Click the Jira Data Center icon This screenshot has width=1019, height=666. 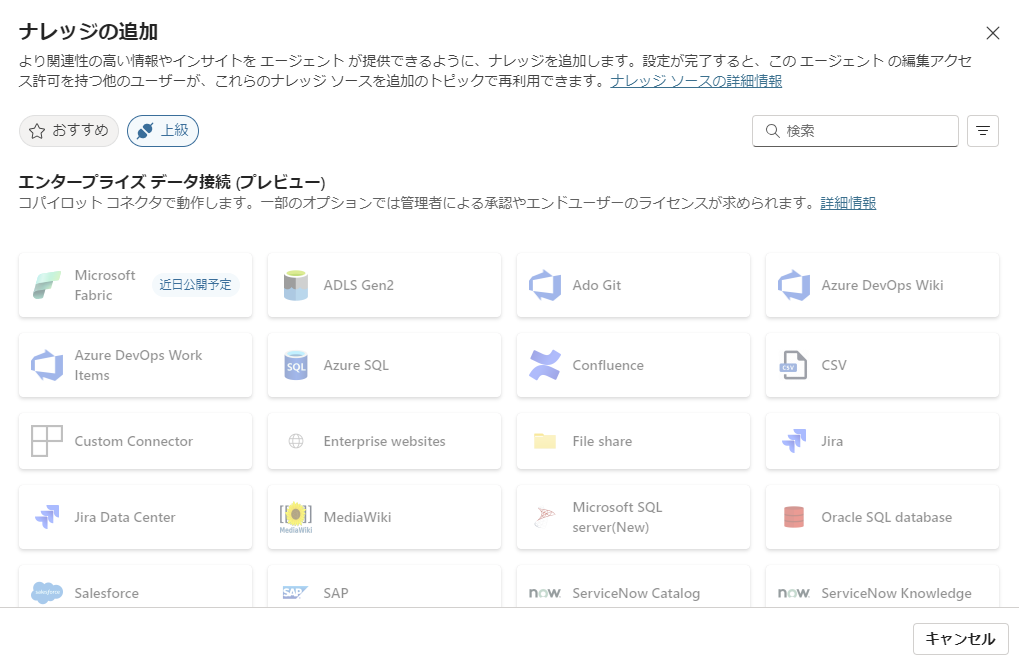coord(47,517)
